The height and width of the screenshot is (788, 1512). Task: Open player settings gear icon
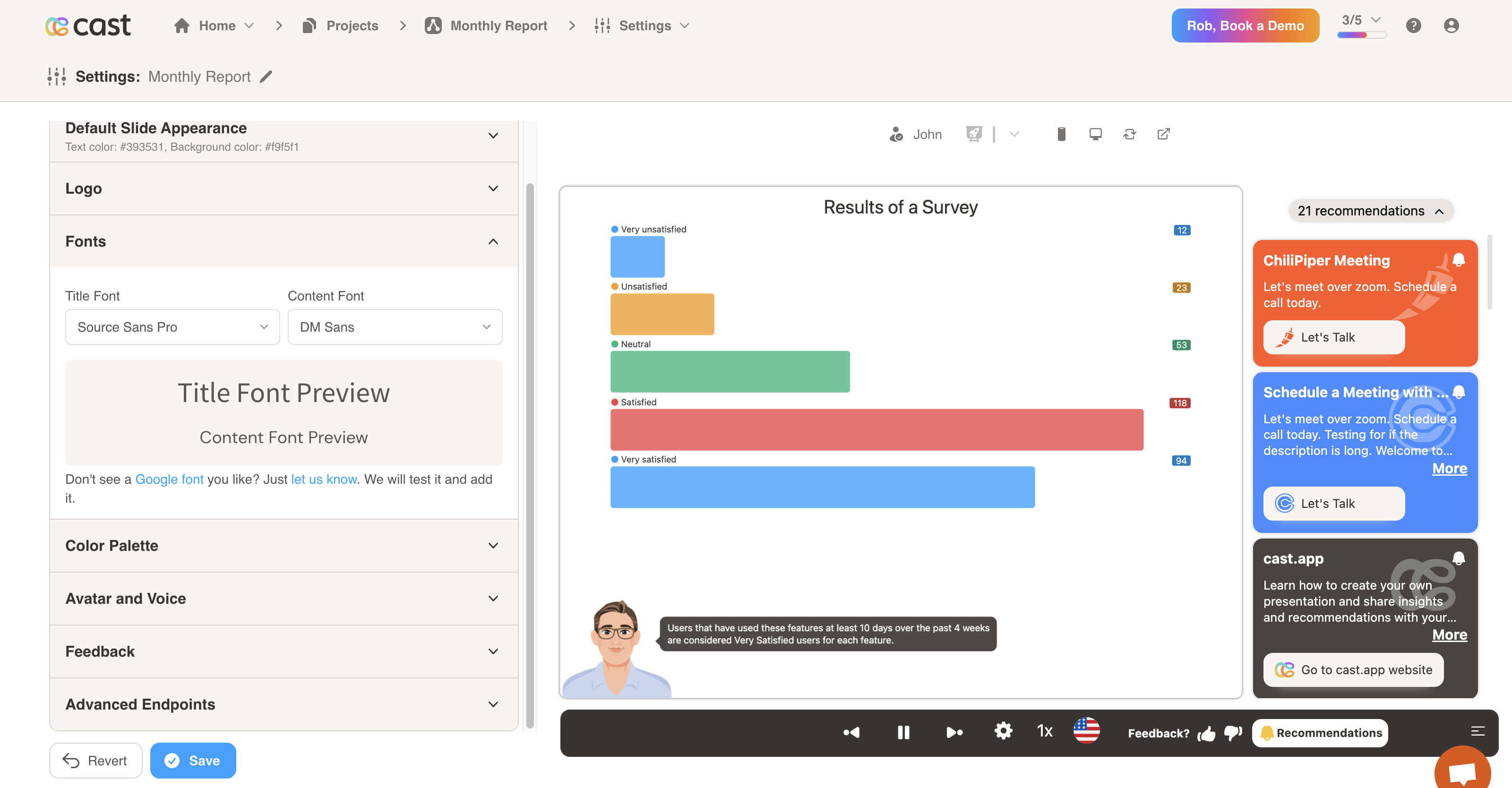pos(1003,731)
